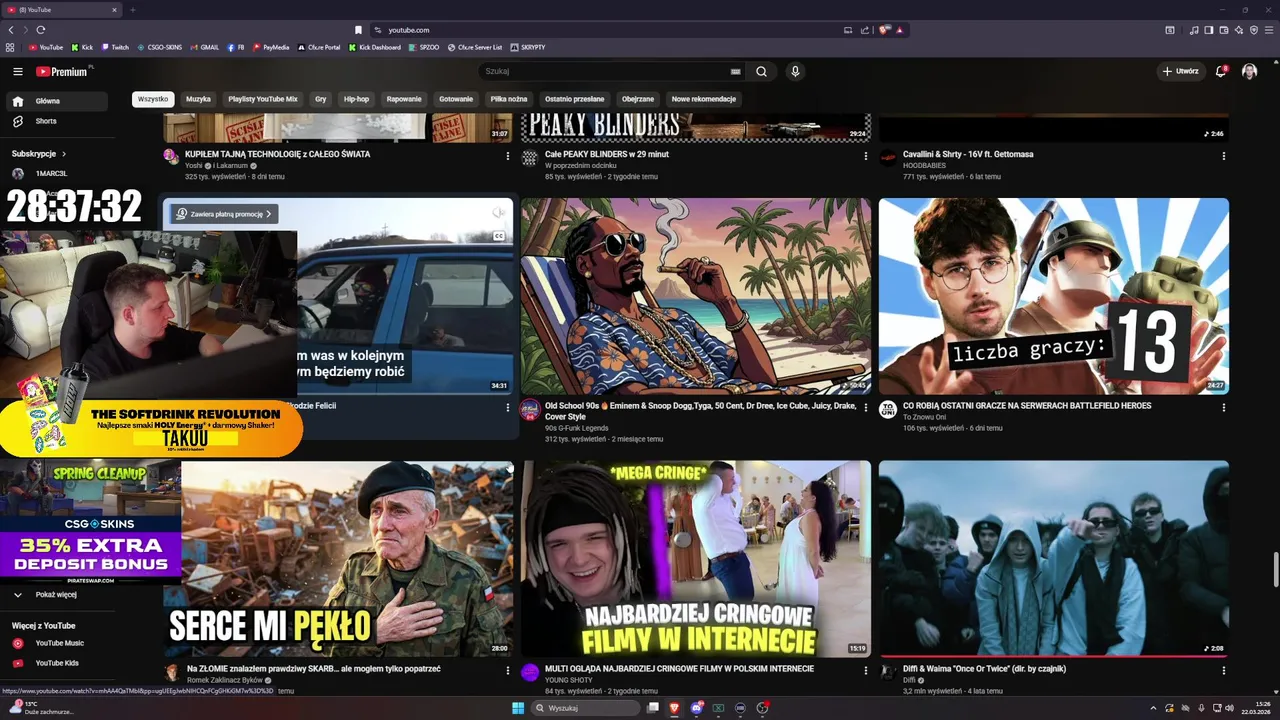Open options menu for Na ZŁOMIE video
This screenshot has width=1280, height=720.
pos(507,671)
